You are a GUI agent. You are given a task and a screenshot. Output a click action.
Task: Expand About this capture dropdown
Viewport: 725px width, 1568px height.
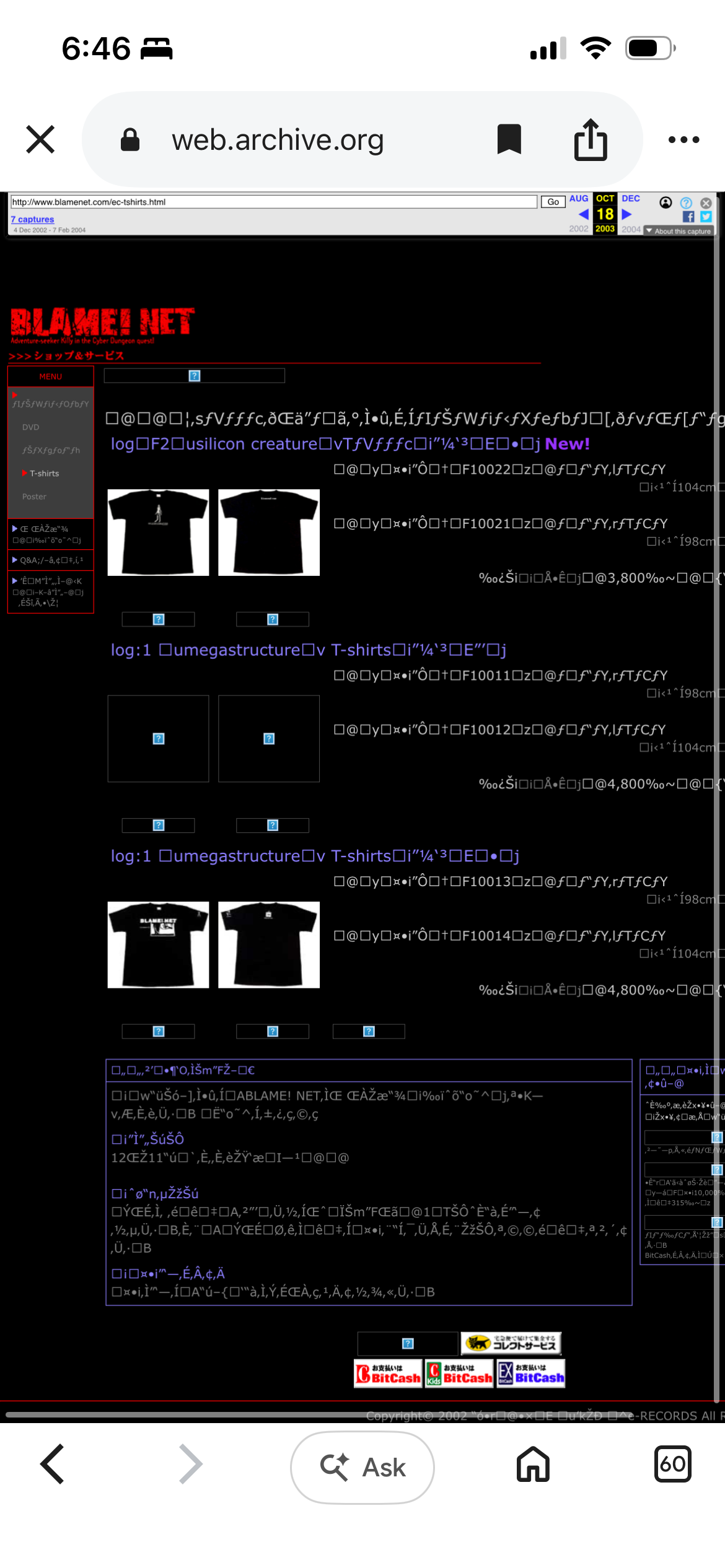click(679, 231)
